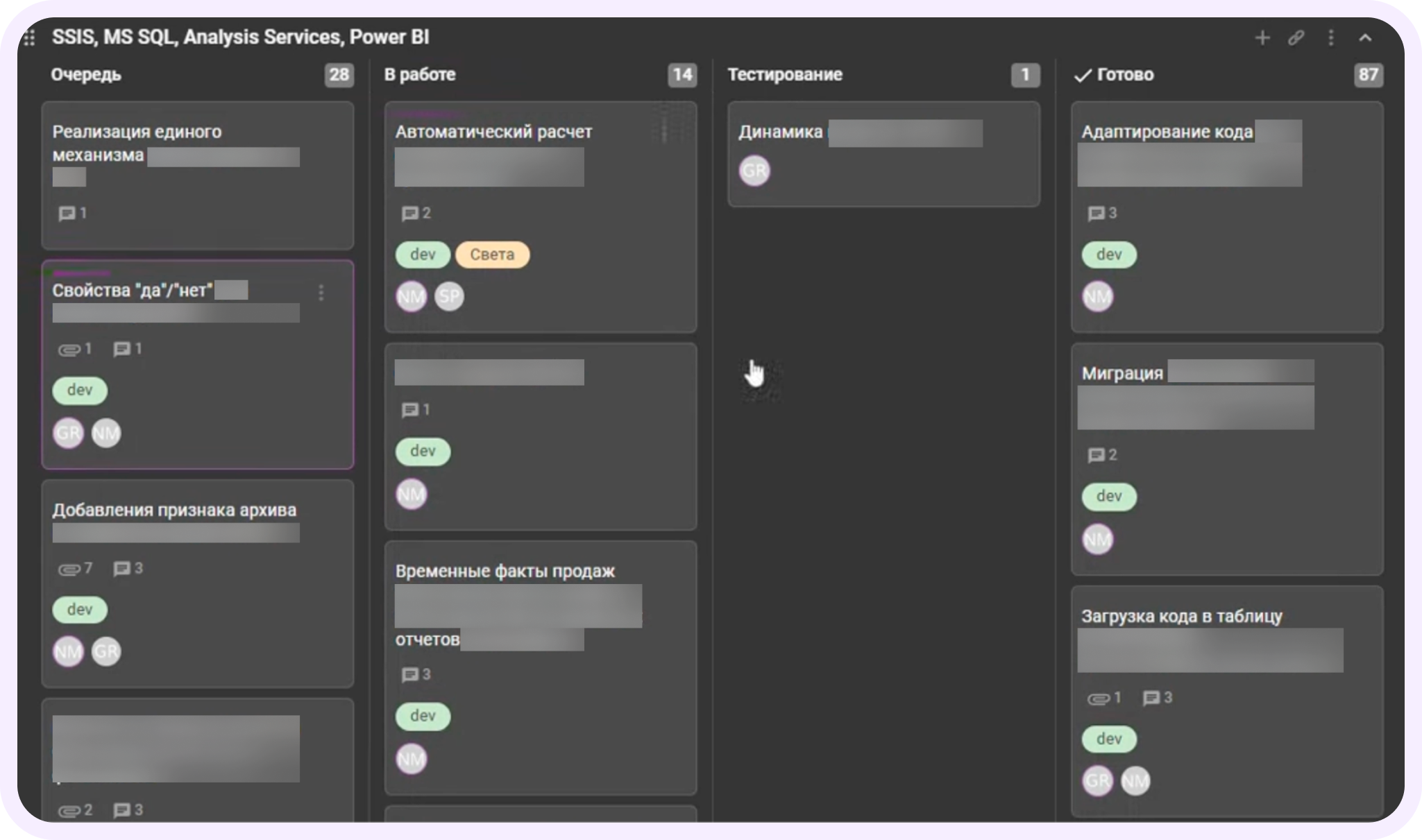Screen dimensions: 1422x840
Task: Click the Очередь column count badge 28
Action: pyautogui.click(x=339, y=75)
